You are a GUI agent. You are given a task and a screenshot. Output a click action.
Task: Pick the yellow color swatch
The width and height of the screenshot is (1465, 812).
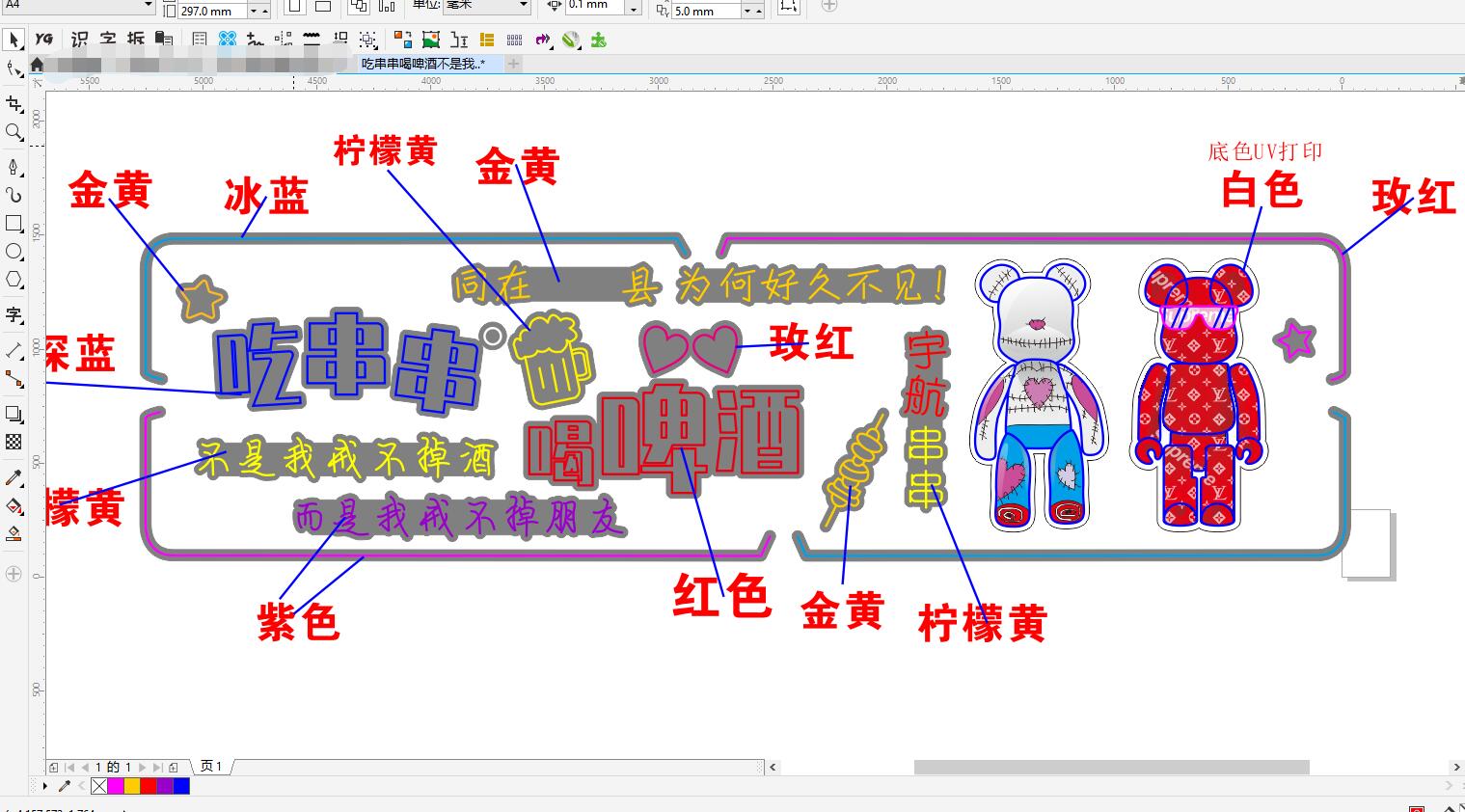(132, 786)
